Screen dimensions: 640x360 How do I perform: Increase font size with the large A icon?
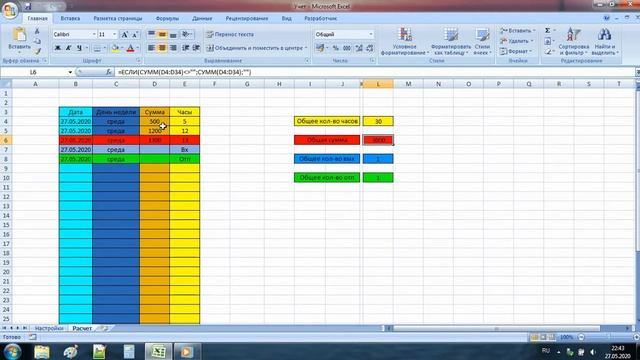tap(125, 35)
